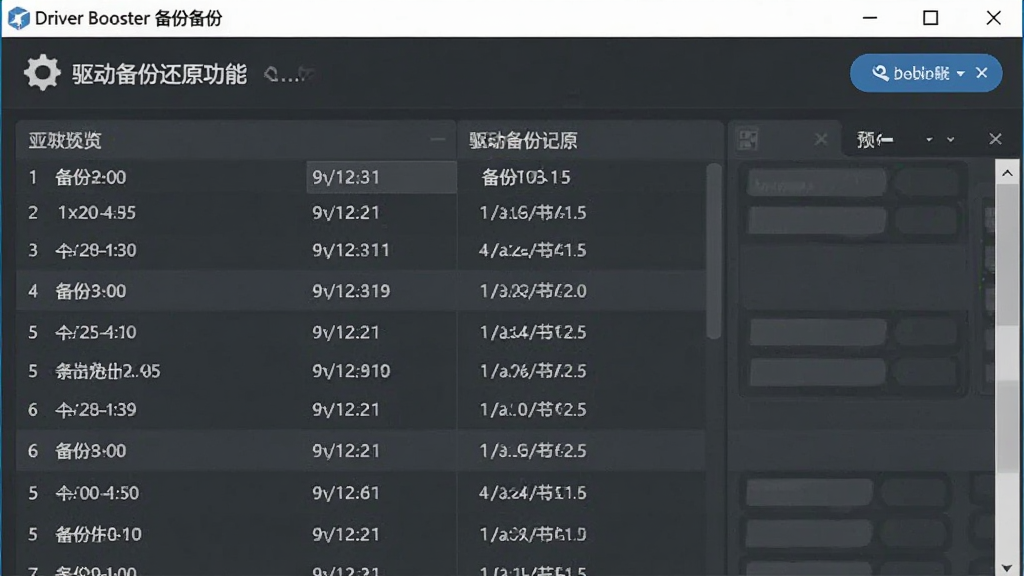Click the 亚欶预赏 column header
This screenshot has width=1024, height=576.
[x=65, y=140]
